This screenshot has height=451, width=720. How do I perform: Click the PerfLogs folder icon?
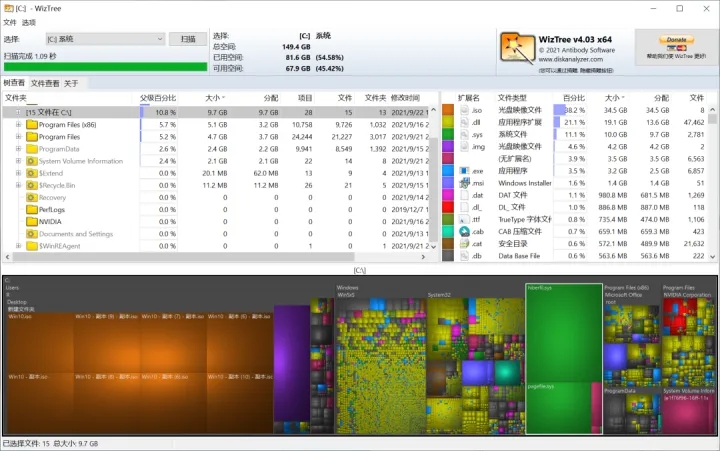[32, 209]
